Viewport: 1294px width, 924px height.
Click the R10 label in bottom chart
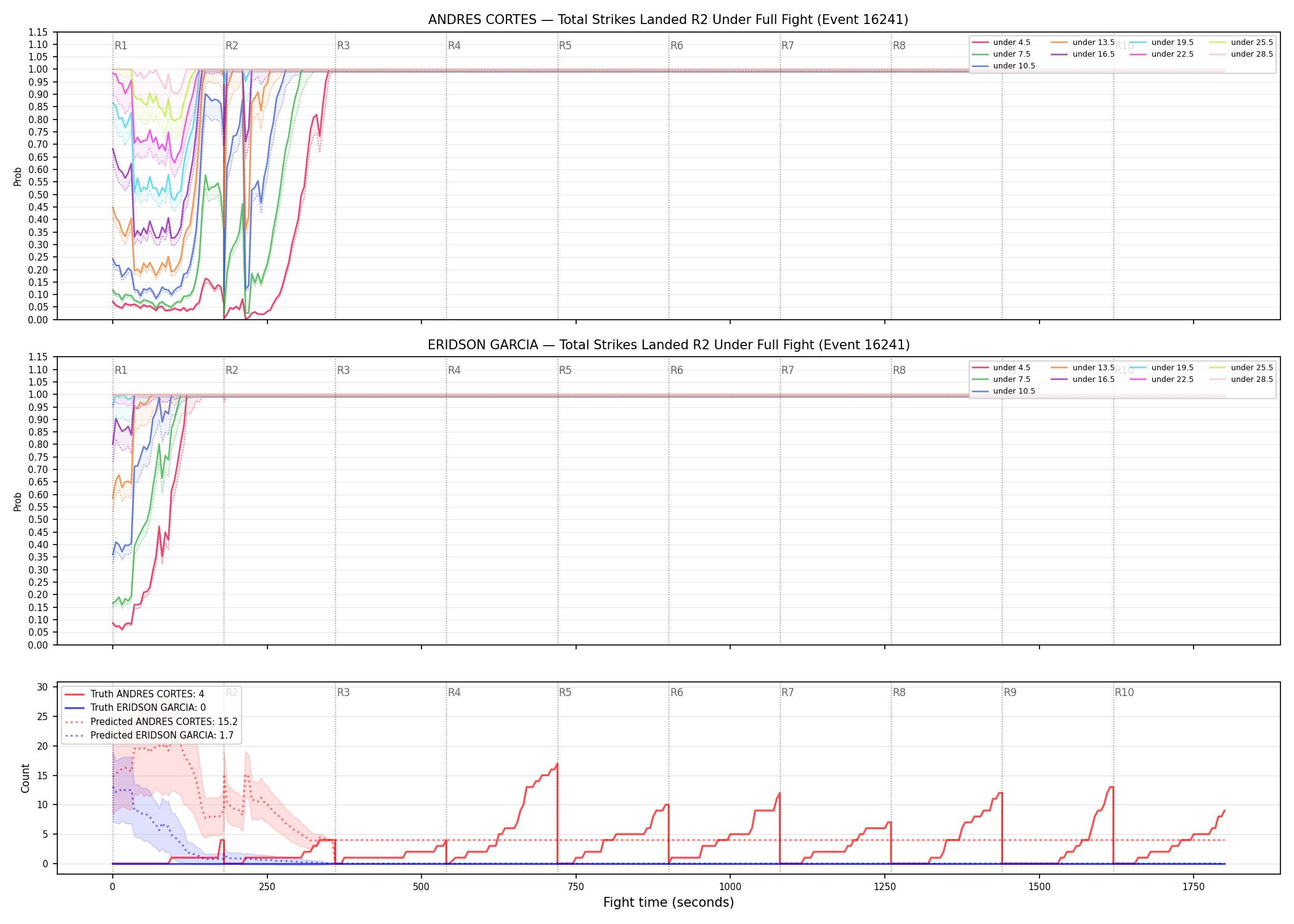click(x=1124, y=692)
